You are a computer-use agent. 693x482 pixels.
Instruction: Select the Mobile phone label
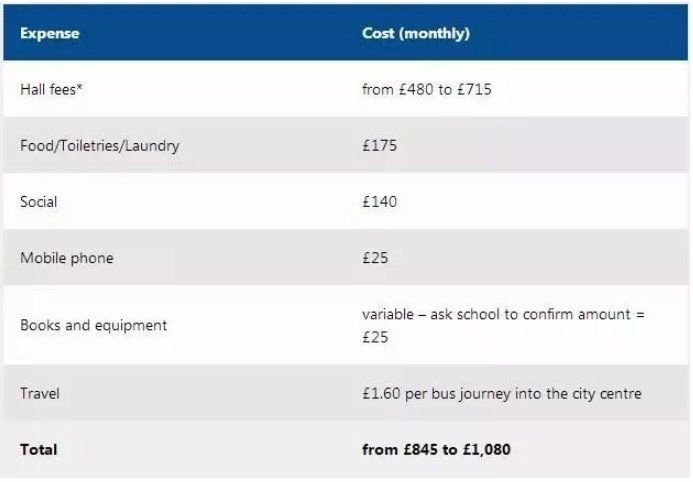(x=67, y=258)
